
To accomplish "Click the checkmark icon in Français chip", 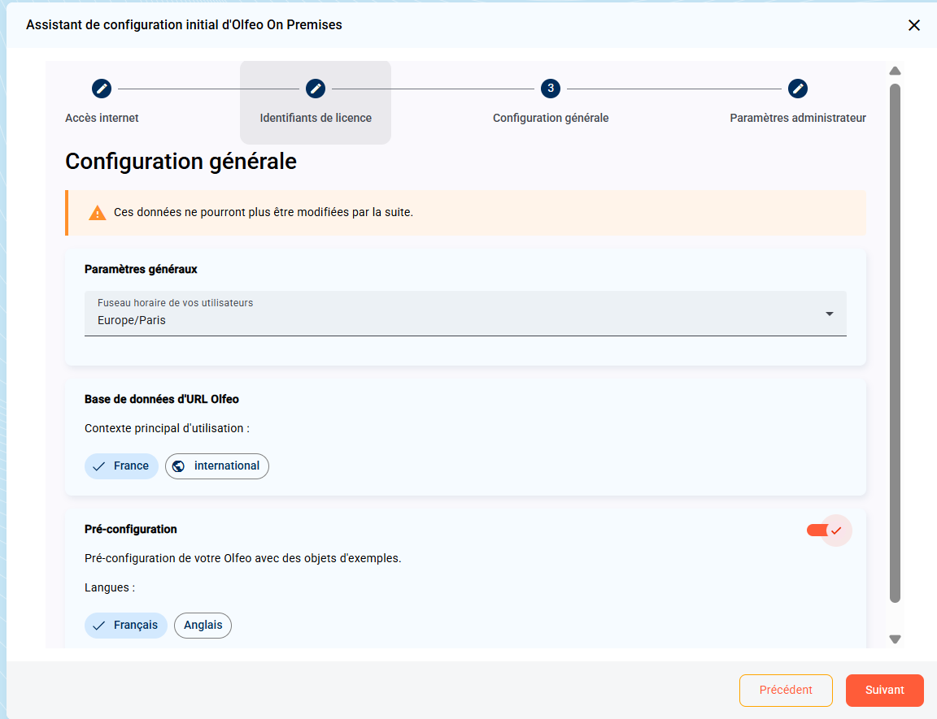I will pos(99,625).
